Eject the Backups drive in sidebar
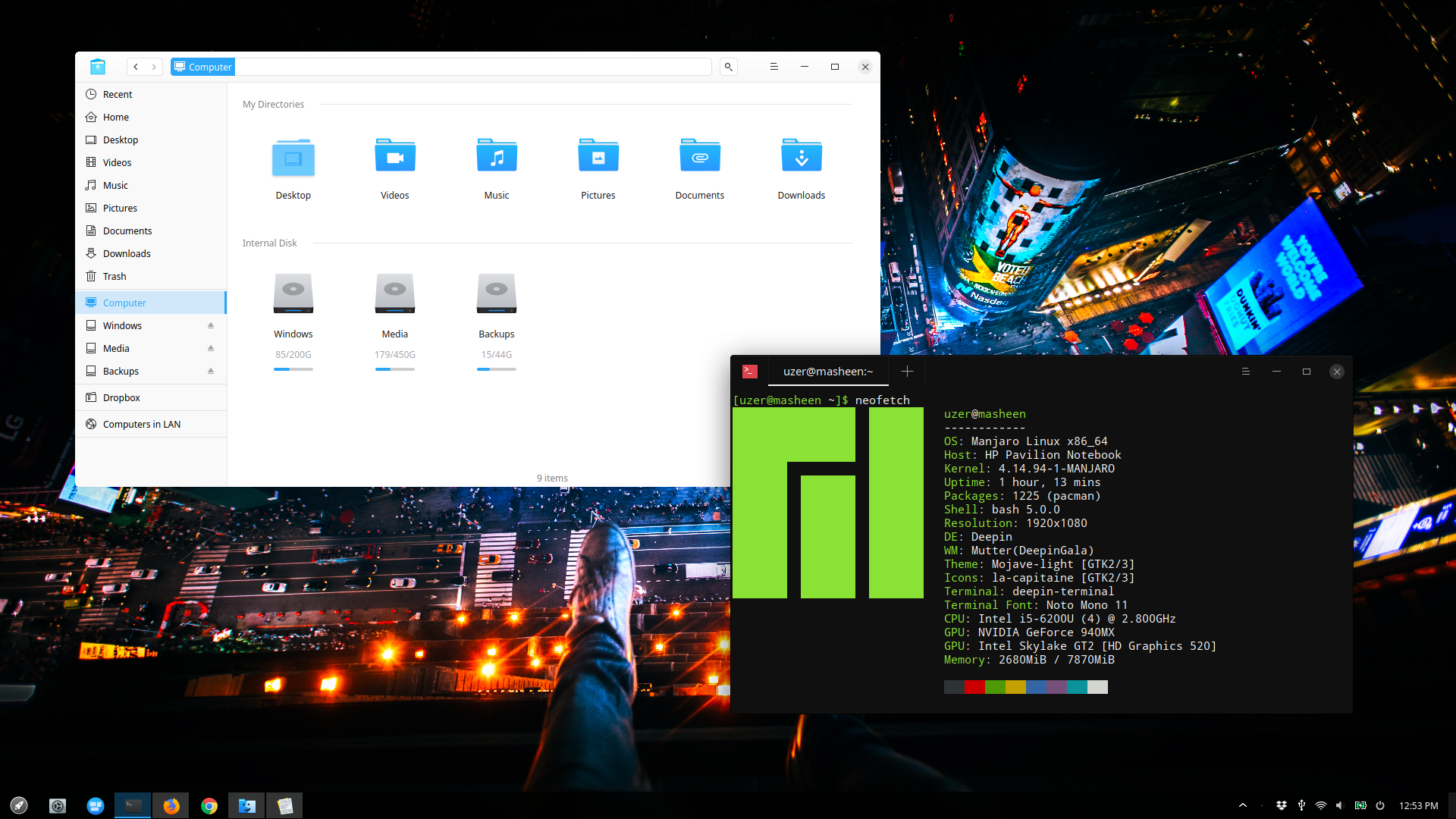 tap(211, 371)
